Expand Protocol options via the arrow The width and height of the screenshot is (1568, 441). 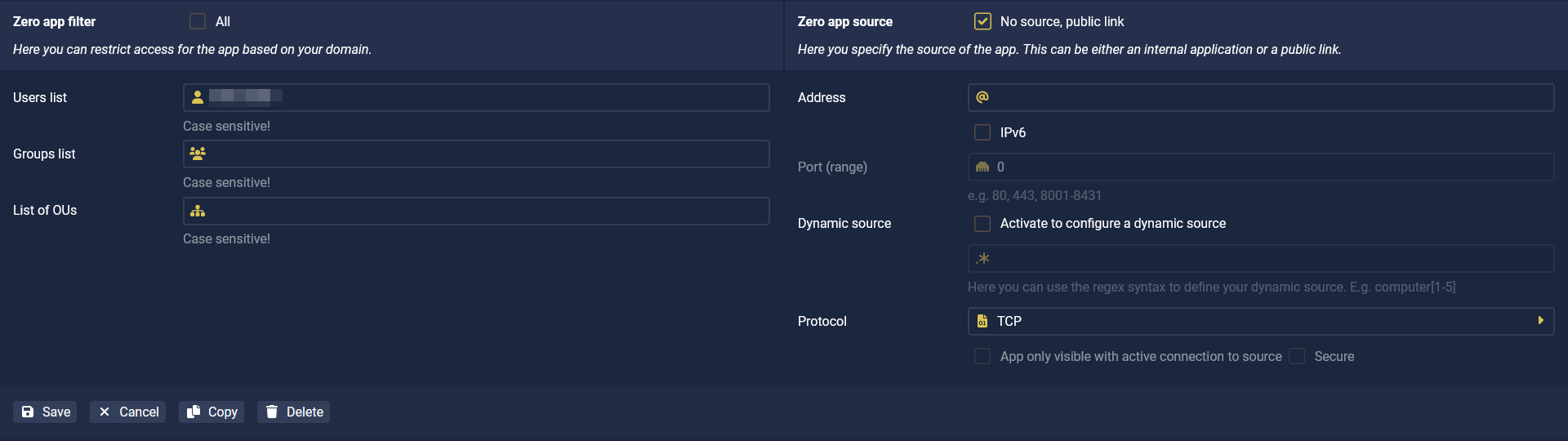point(1540,321)
